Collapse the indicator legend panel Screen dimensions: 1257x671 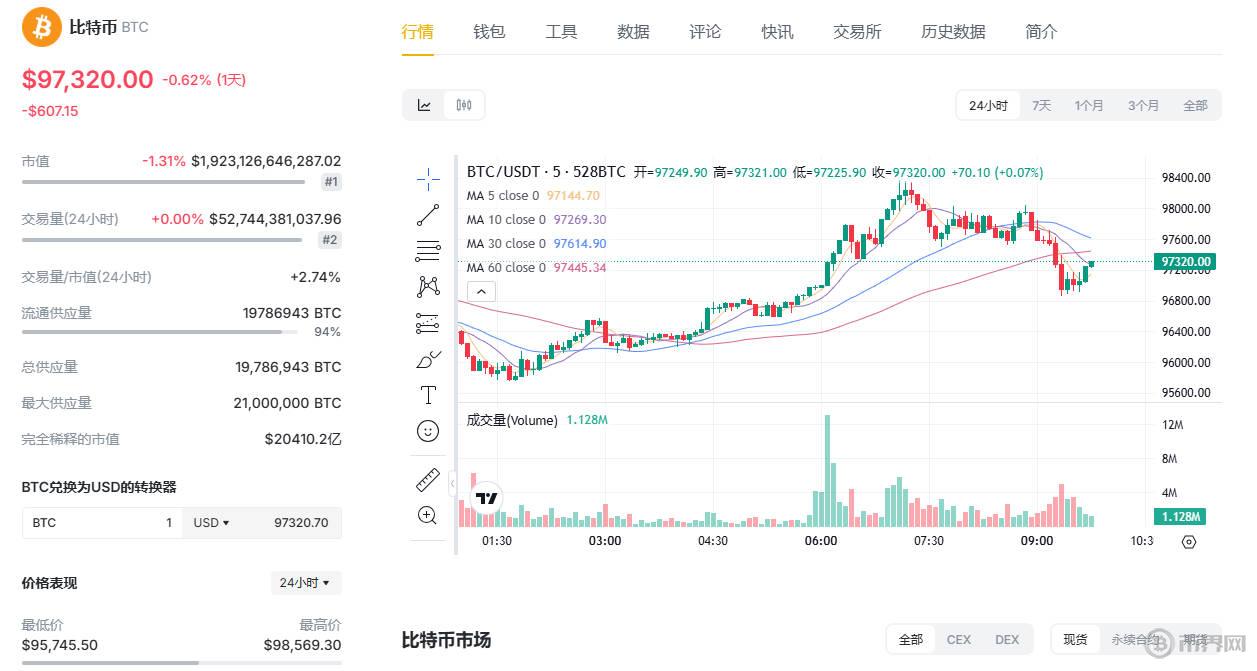point(481,291)
